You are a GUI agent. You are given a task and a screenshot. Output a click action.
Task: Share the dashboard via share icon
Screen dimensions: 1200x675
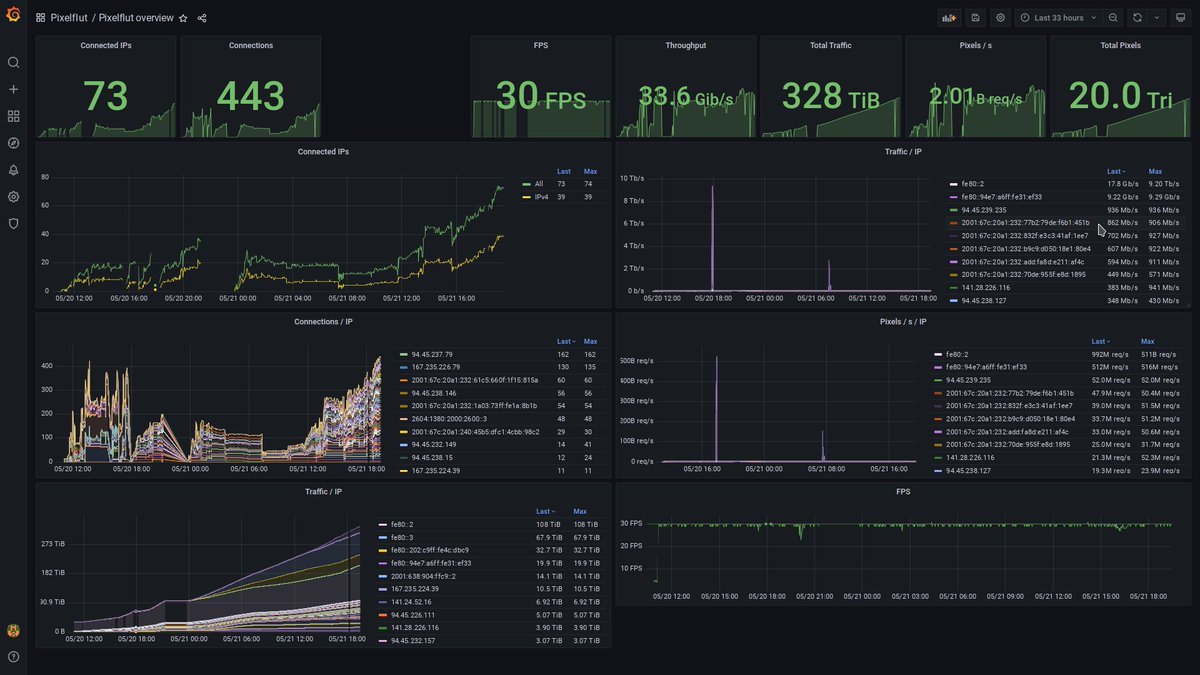coord(202,18)
